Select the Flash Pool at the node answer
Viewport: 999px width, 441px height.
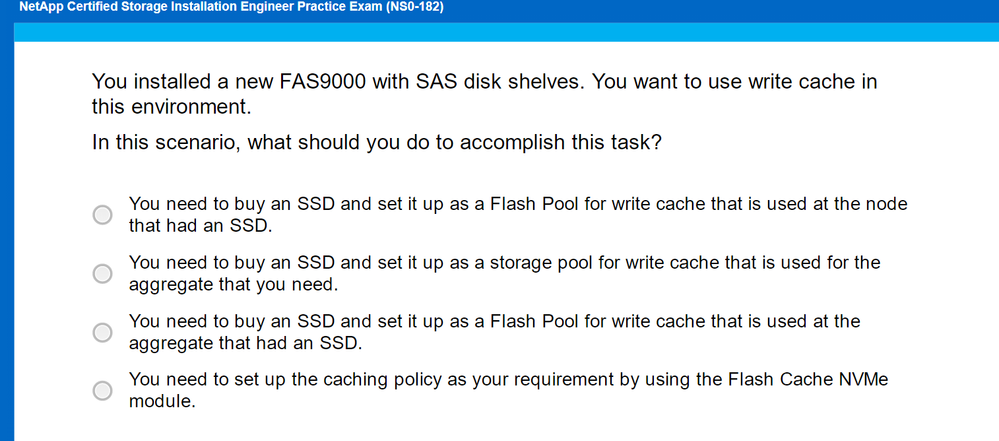tap(102, 215)
